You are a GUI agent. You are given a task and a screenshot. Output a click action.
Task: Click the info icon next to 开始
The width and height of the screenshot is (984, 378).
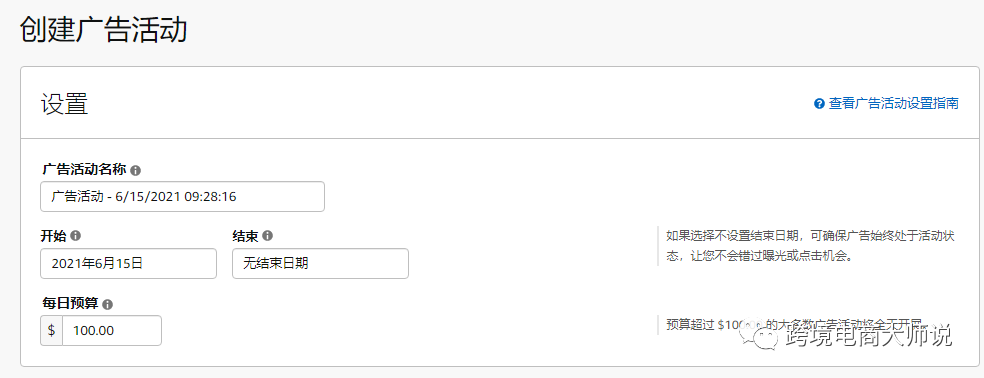[x=76, y=236]
